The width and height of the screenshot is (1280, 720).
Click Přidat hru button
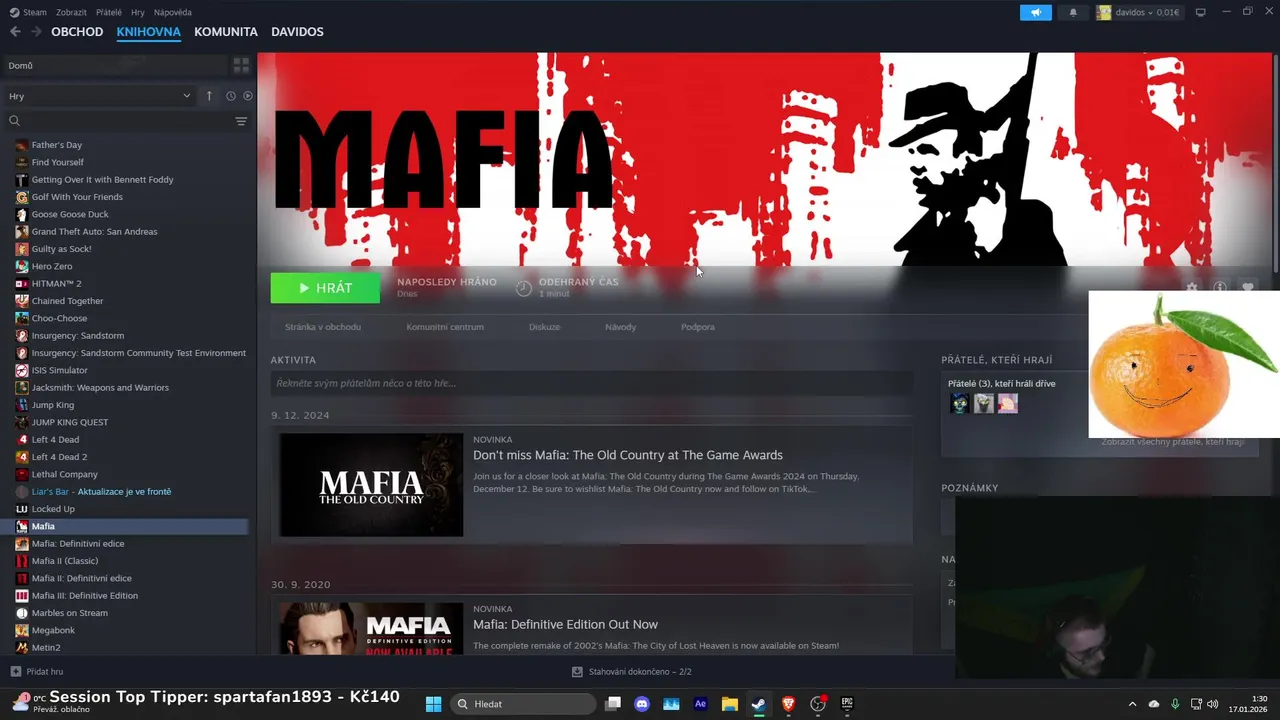pyautogui.click(x=37, y=672)
